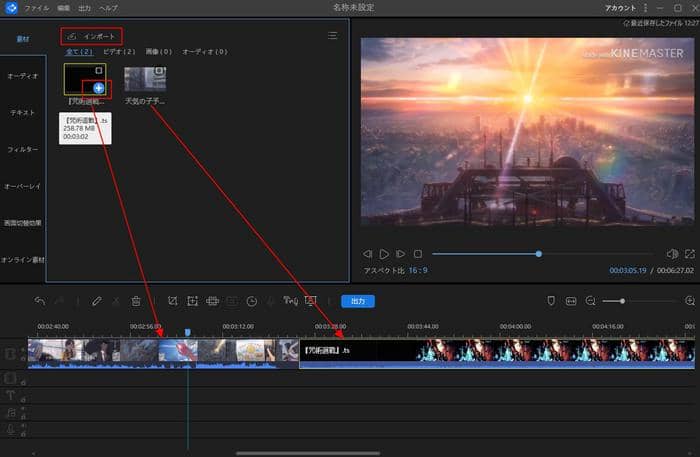Add 【究極挑戦】 clip with blue plus icon
This screenshot has width=700, height=457.
click(99, 88)
